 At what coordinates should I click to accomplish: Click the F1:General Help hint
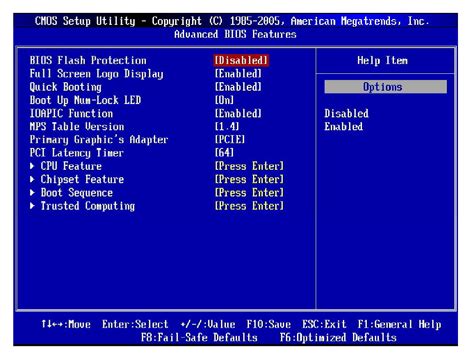tap(399, 324)
